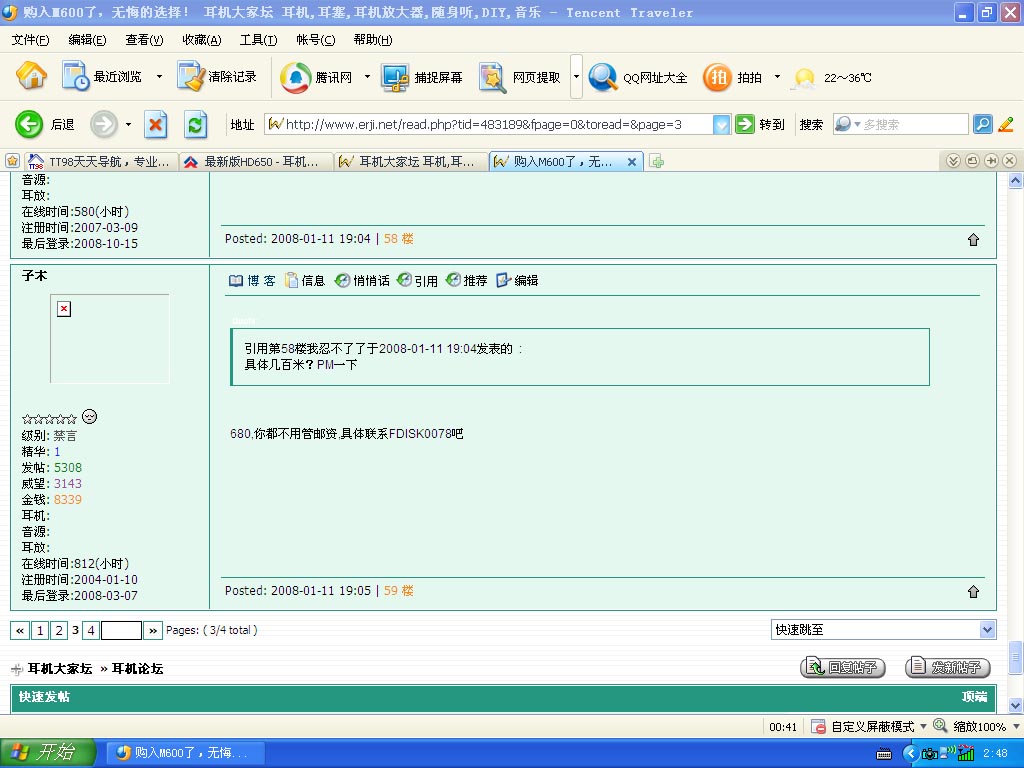Viewport: 1024px width, 768px height.
Task: Click 清除记录 clear history broom icon
Action: coord(191,76)
